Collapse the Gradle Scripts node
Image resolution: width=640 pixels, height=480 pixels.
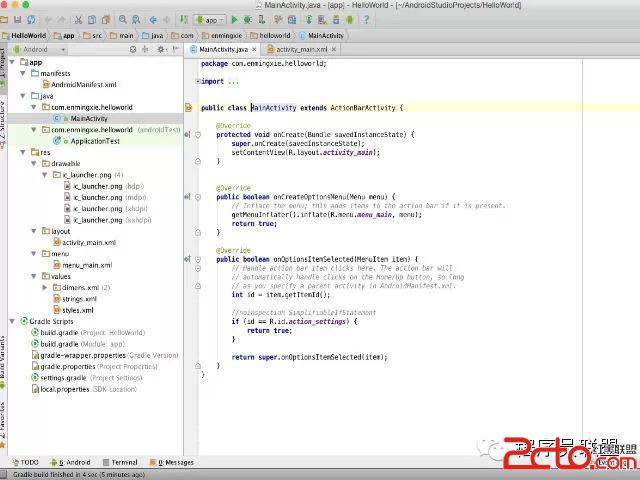[x=12, y=321]
